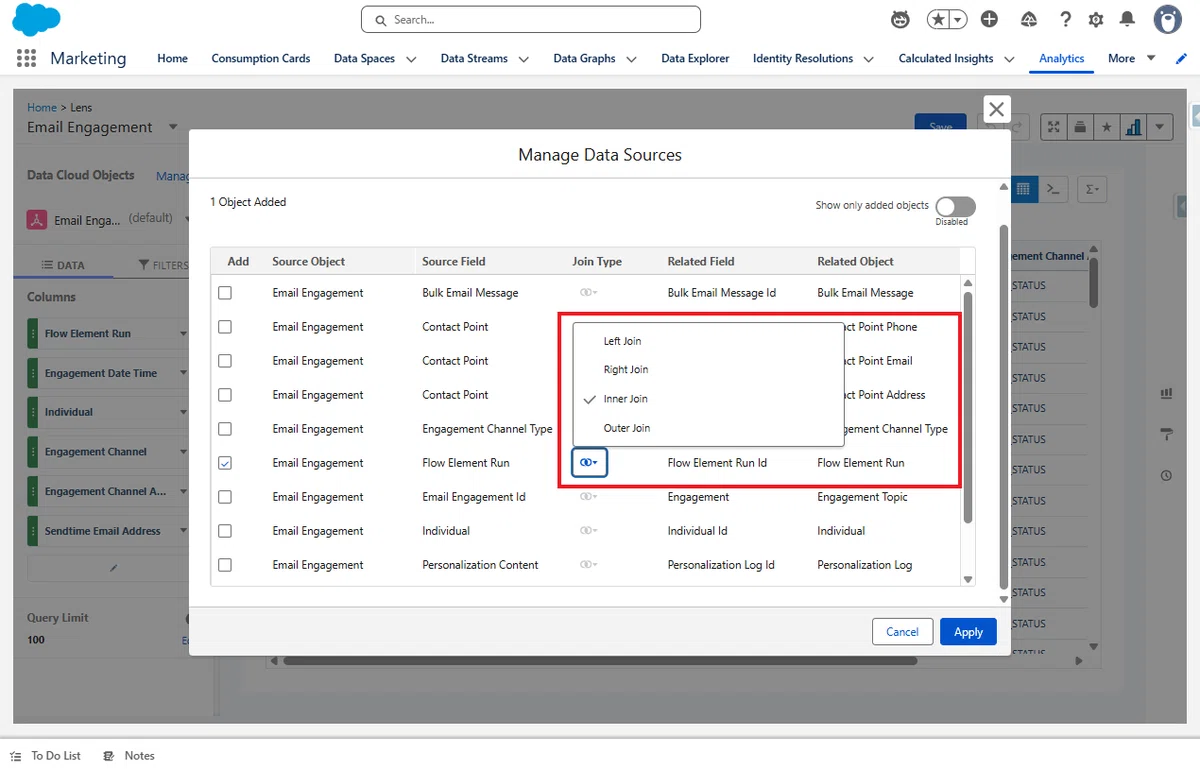This screenshot has height=769, width=1200.
Task: Click the bar chart icon in lens toolbar
Action: click(x=1134, y=127)
